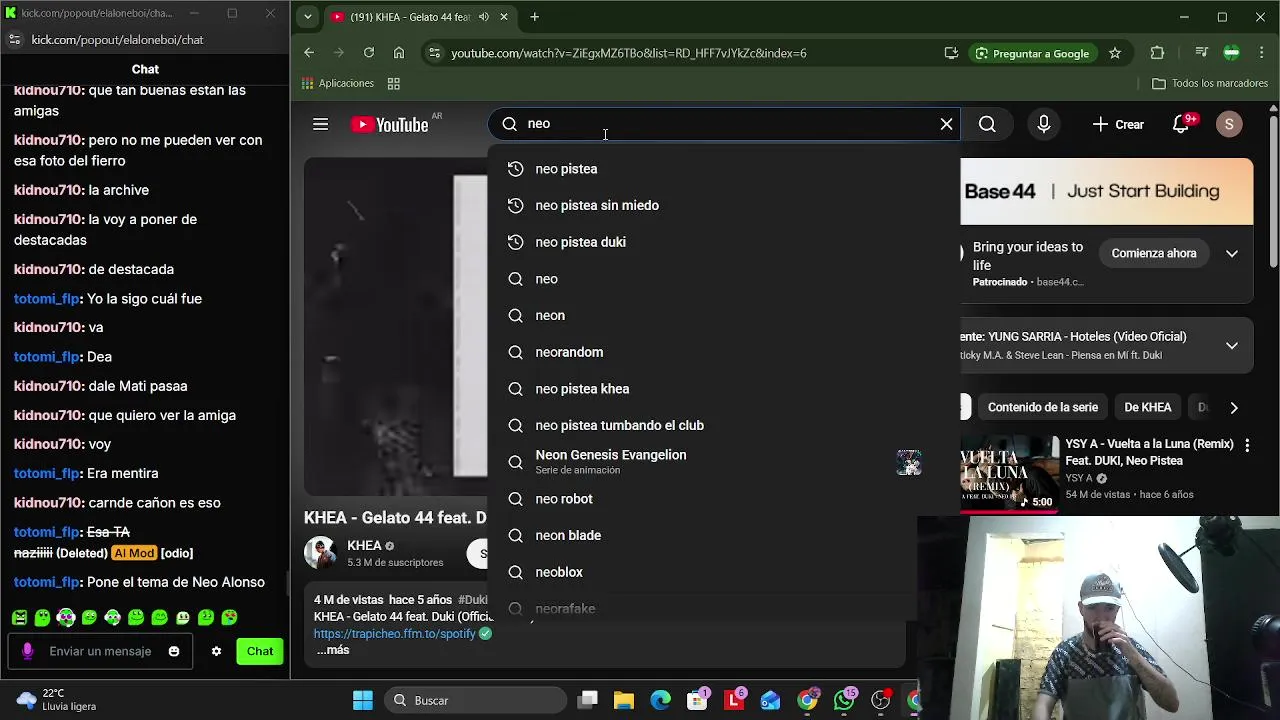Select the 'neon' suggestion
The height and width of the screenshot is (720, 1280).
pos(724,315)
